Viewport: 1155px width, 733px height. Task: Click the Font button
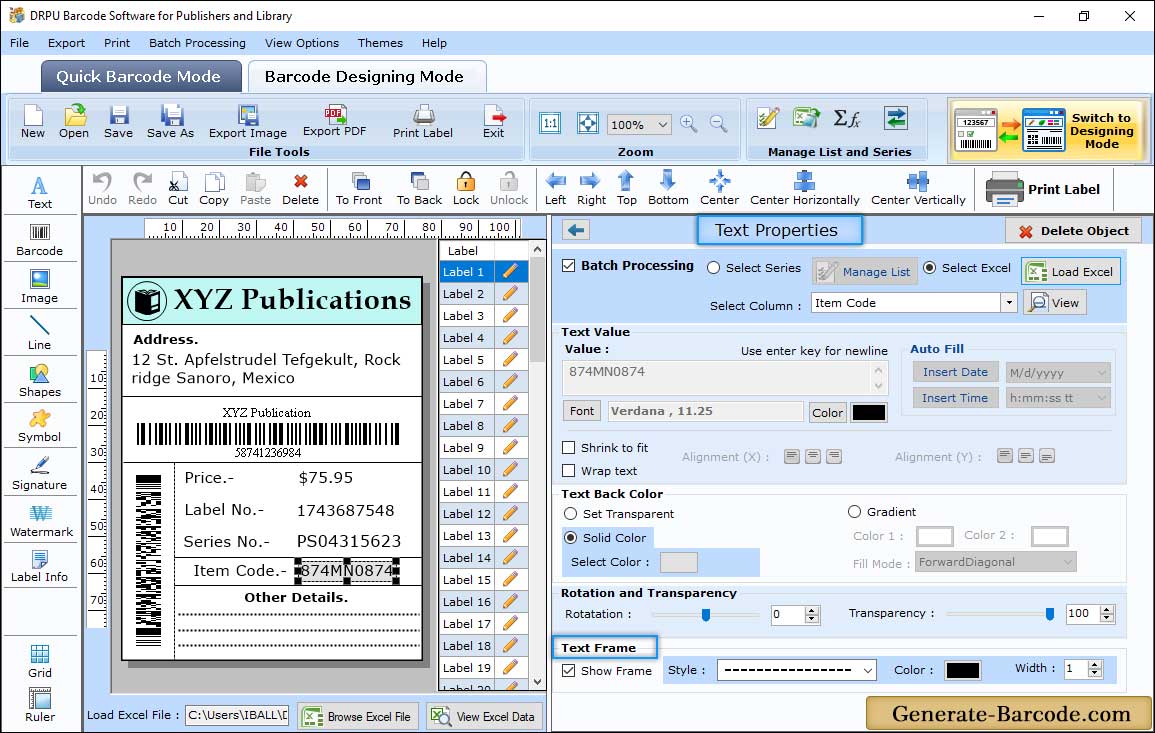[582, 411]
